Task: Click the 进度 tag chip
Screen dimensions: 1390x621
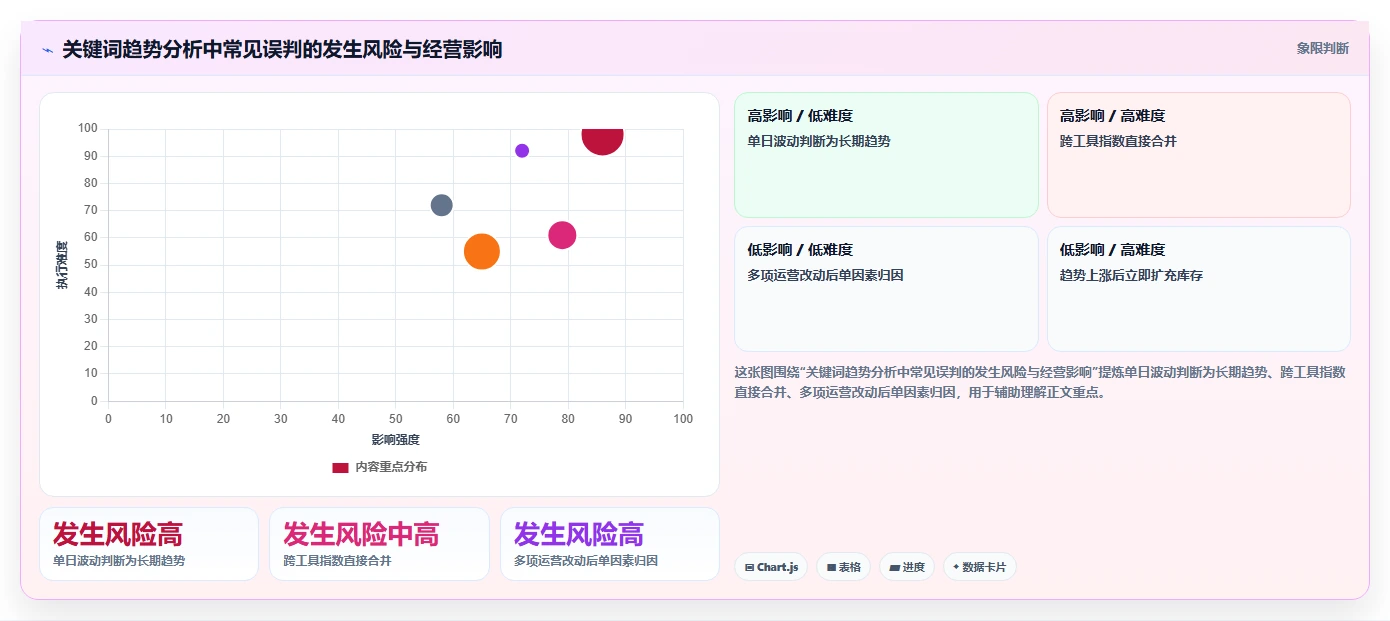Action: point(907,567)
